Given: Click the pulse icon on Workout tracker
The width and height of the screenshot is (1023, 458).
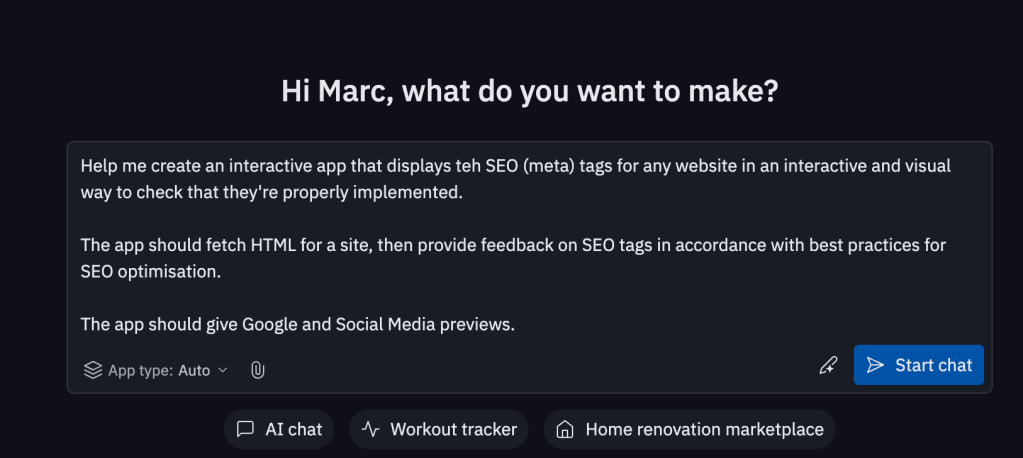Looking at the screenshot, I should click(370, 429).
